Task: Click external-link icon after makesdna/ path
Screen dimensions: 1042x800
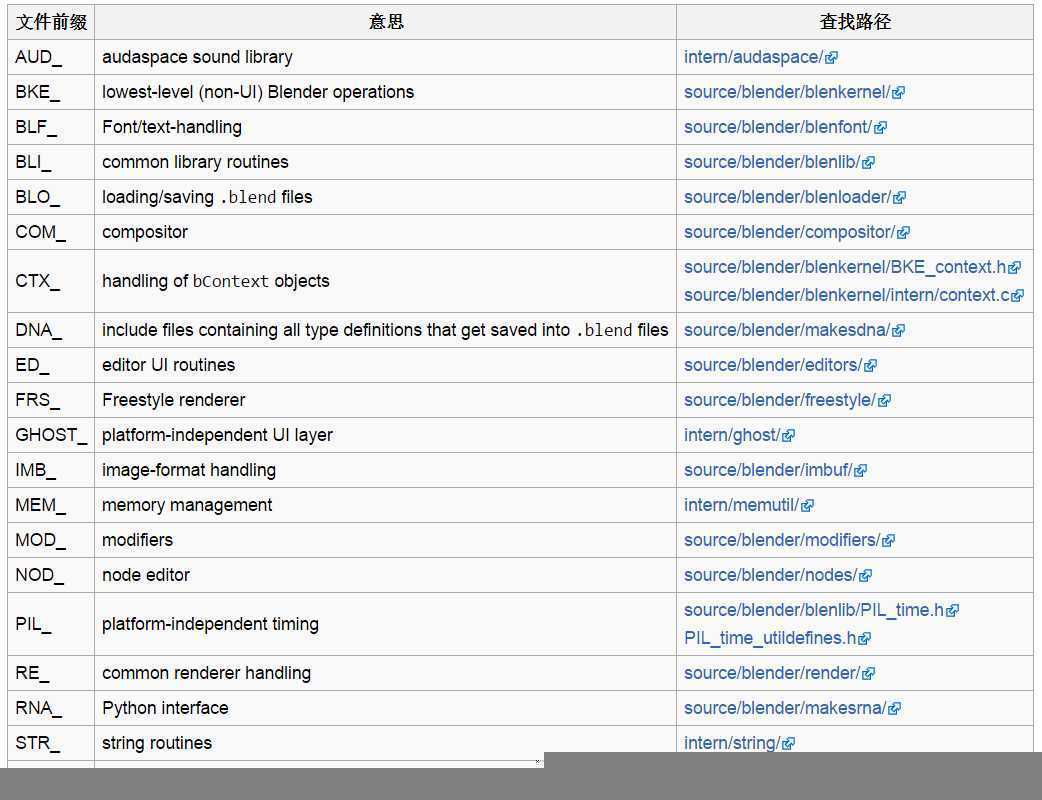Action: 898,331
